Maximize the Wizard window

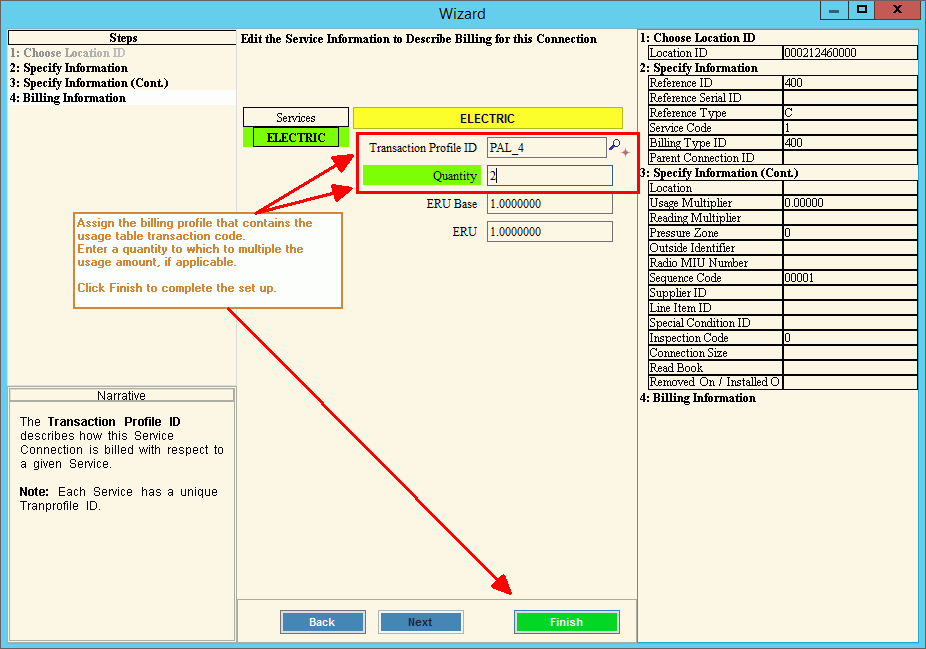[x=862, y=11]
